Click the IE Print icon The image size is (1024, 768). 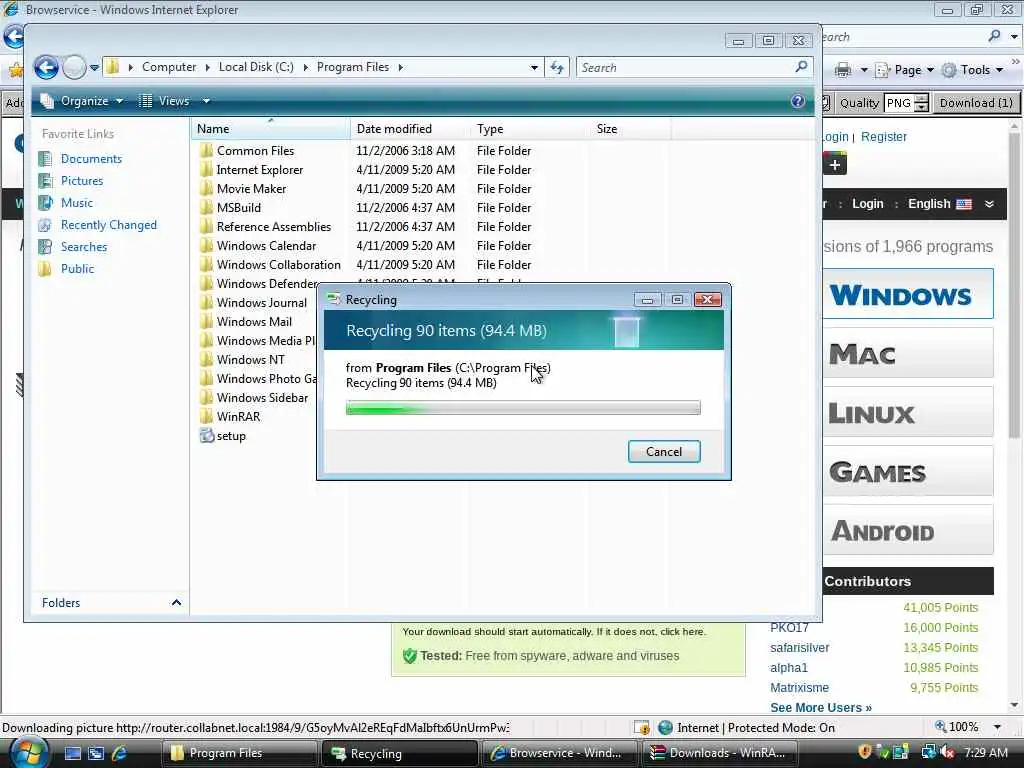point(843,70)
